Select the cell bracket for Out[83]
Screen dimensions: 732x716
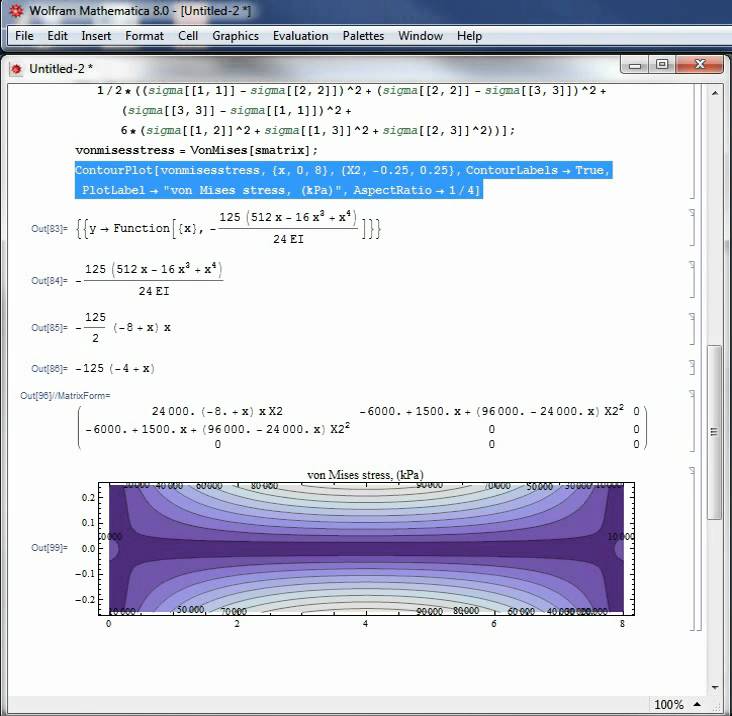tap(692, 228)
